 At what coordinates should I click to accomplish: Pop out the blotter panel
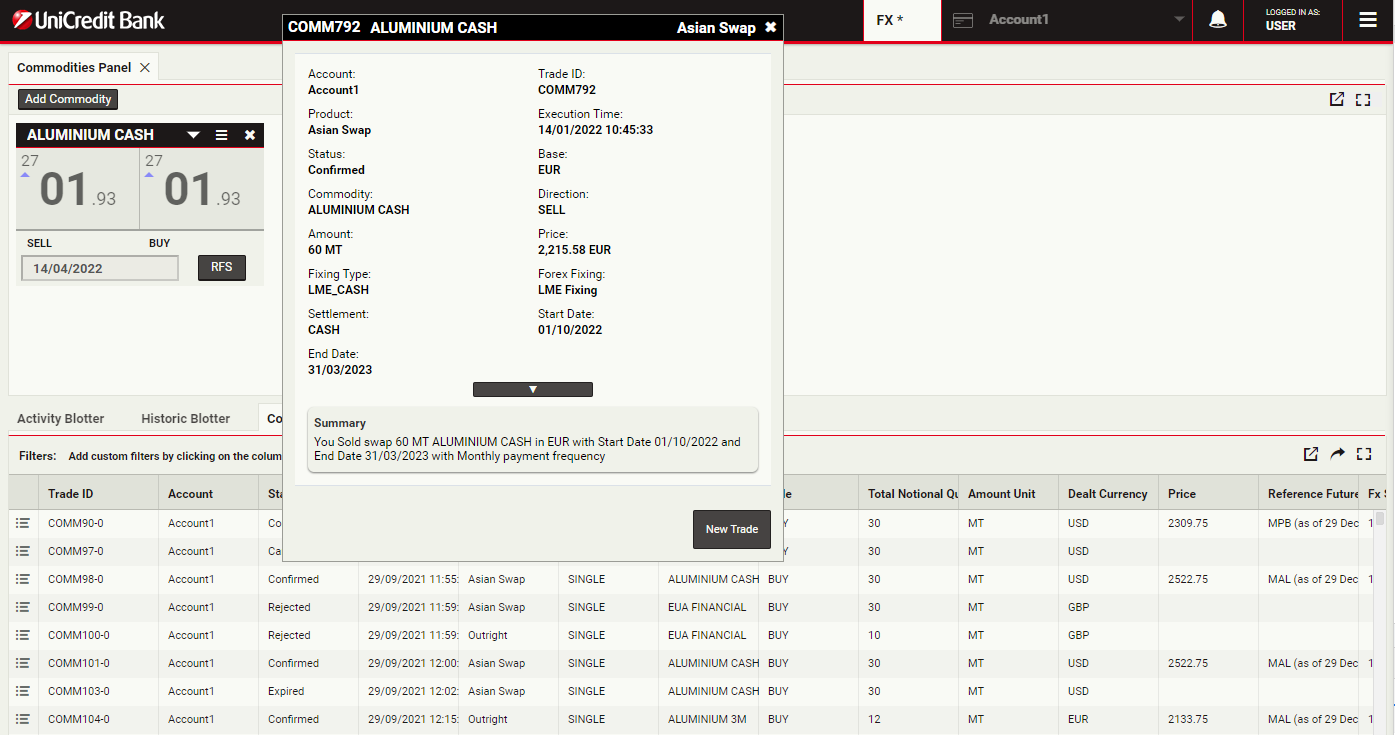1311,454
